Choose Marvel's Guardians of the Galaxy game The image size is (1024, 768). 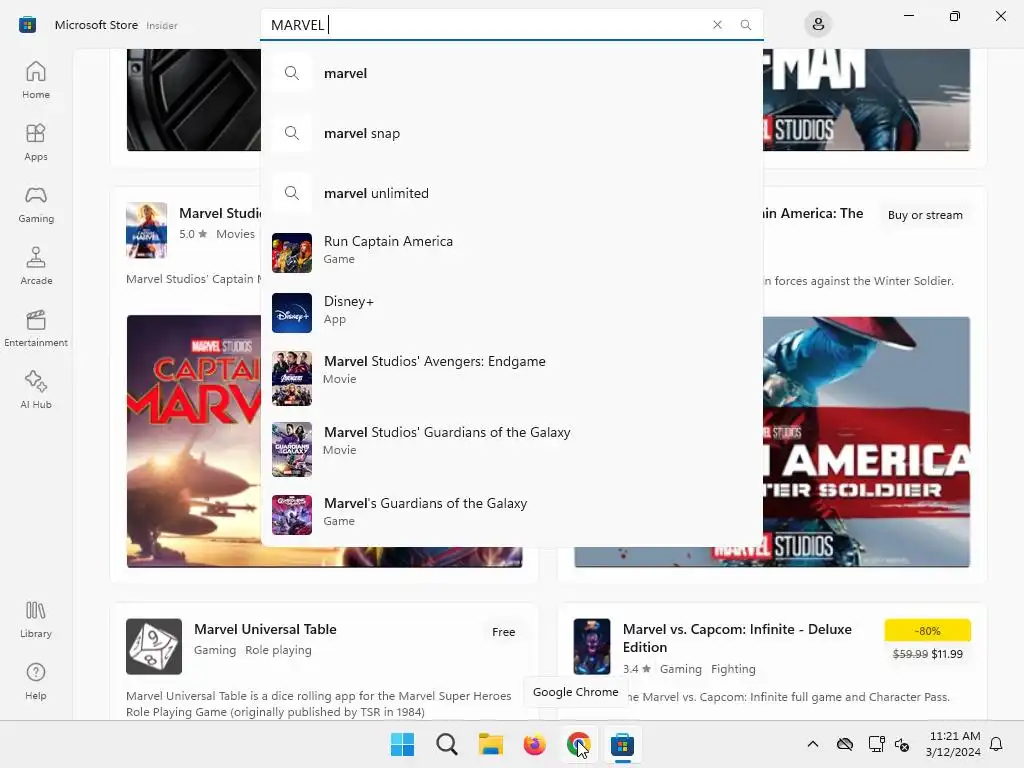(512, 515)
